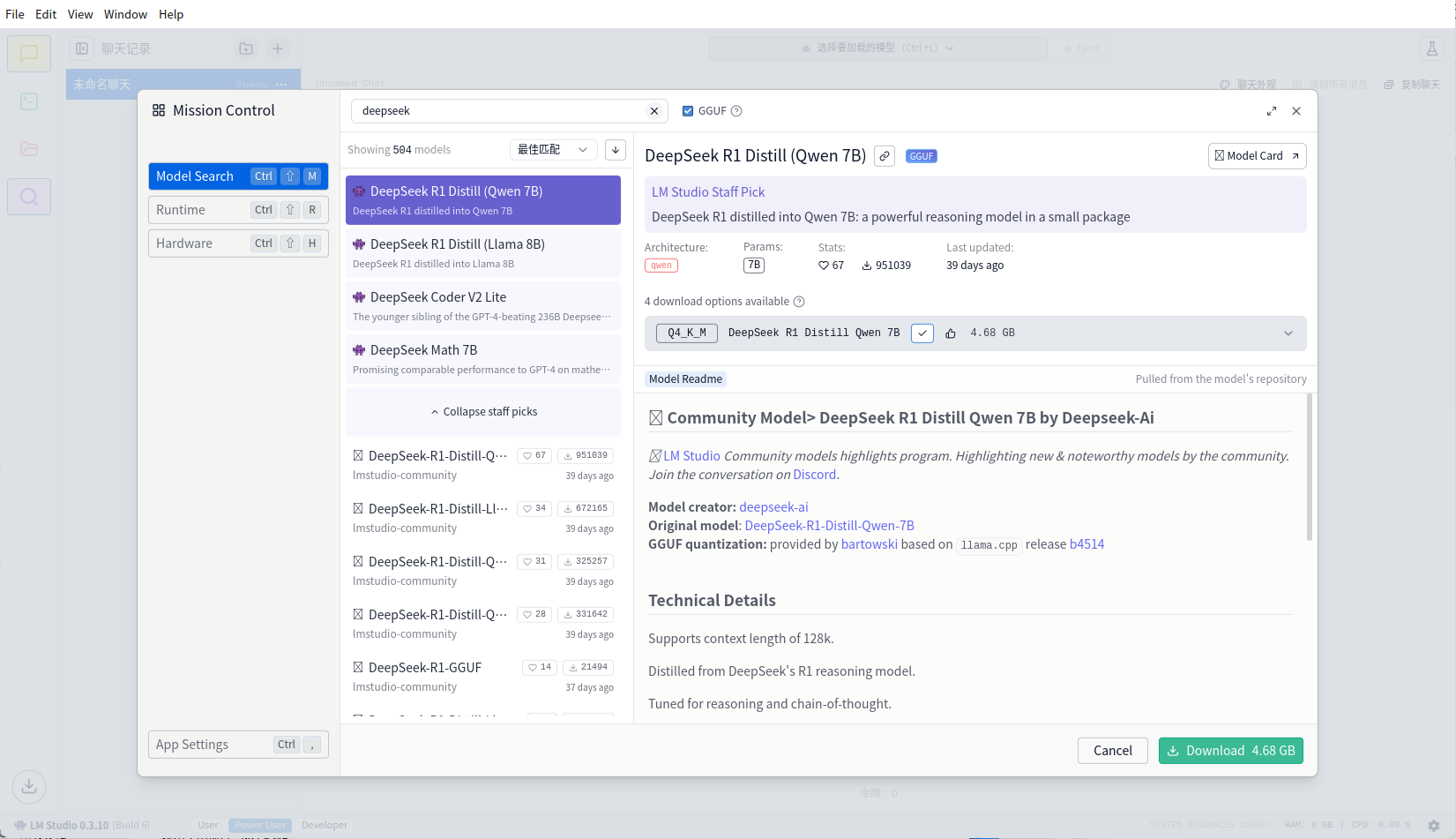The image size is (1456, 839).
Task: Open the settings gear in status bar
Action: pos(1434,826)
